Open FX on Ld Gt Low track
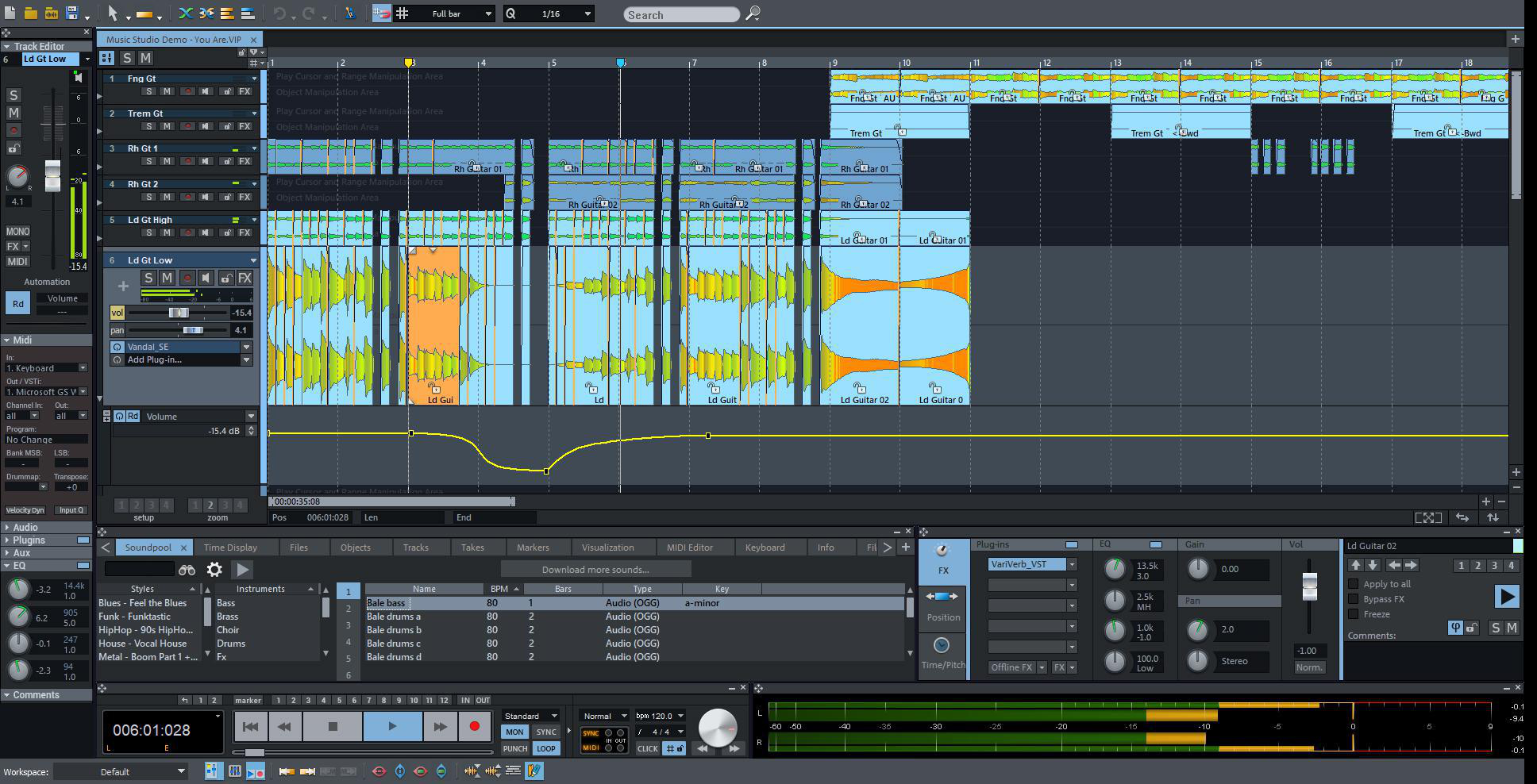This screenshot has width=1537, height=784. point(245,278)
